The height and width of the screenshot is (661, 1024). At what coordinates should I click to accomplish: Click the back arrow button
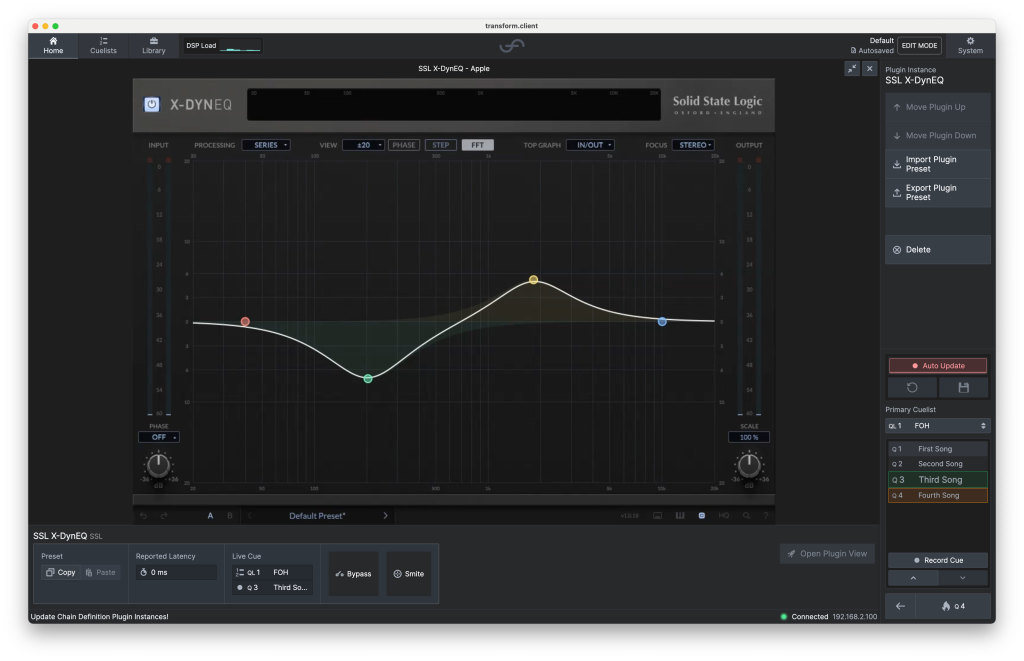tap(901, 606)
